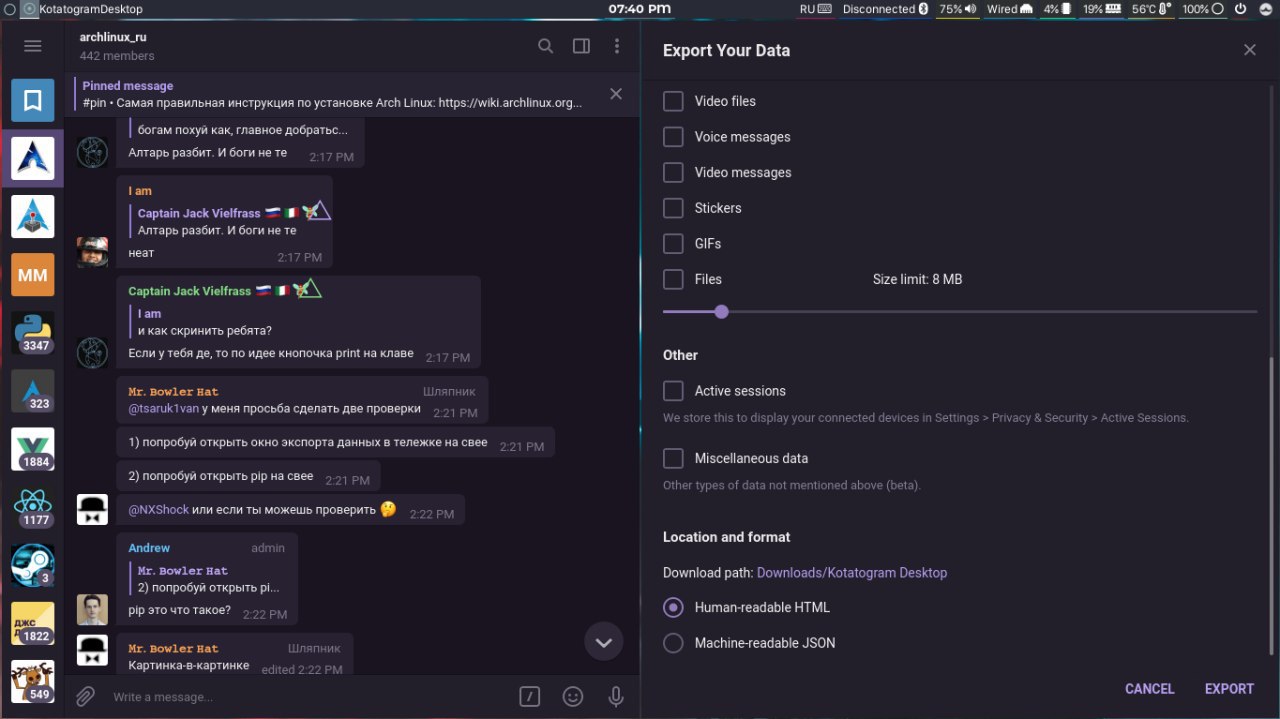Click the I am sender name
Image resolution: width=1280 pixels, height=719 pixels.
point(140,191)
